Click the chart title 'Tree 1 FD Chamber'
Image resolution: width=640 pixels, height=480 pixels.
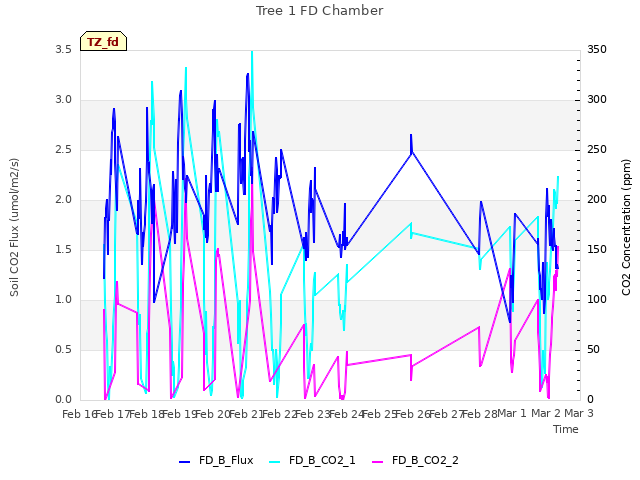tap(320, 11)
